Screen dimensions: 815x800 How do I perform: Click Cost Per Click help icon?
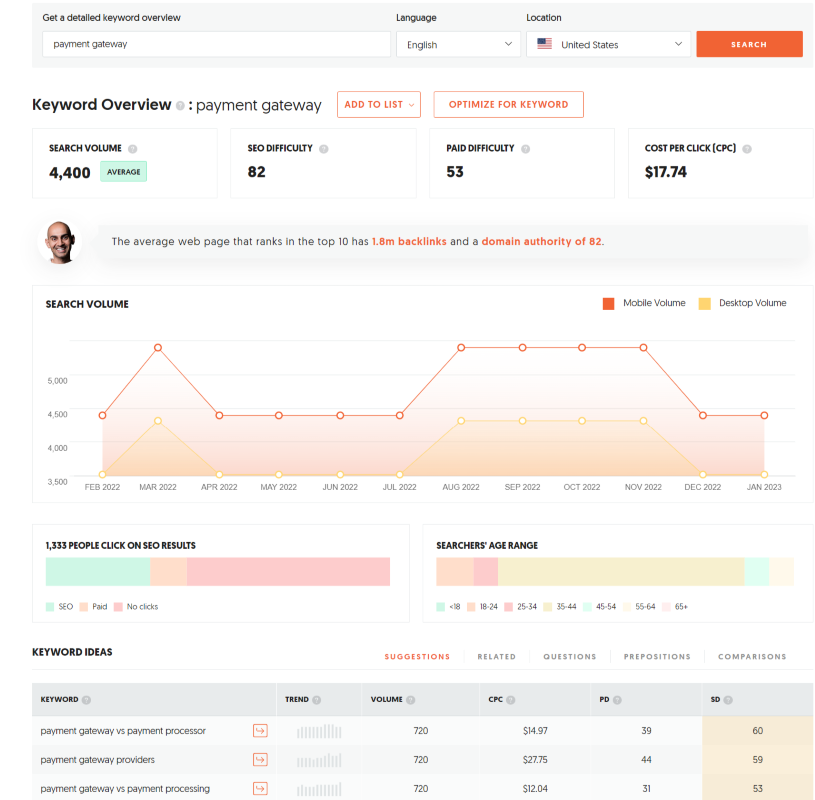pyautogui.click(x=747, y=149)
